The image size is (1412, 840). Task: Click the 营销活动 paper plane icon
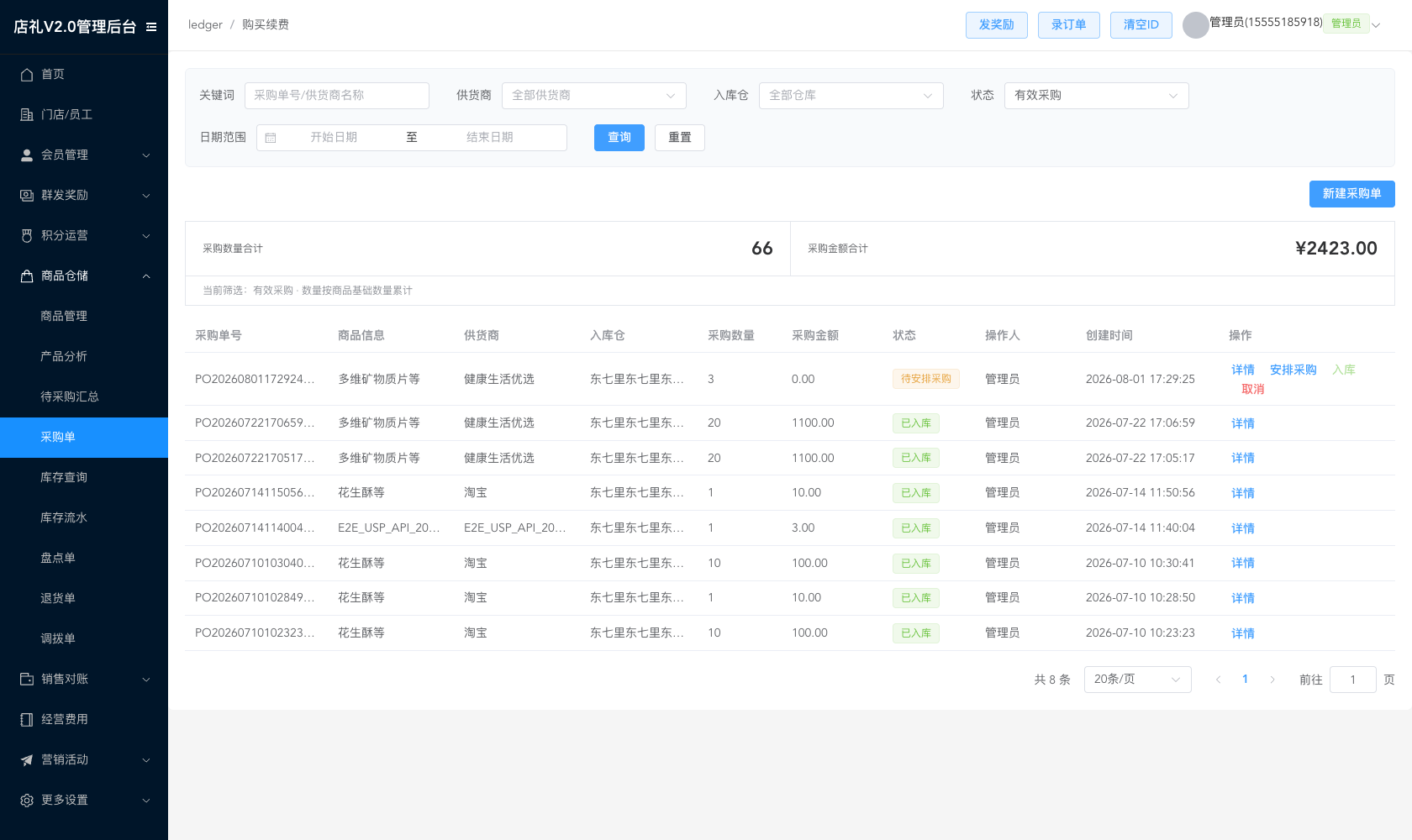[27, 759]
